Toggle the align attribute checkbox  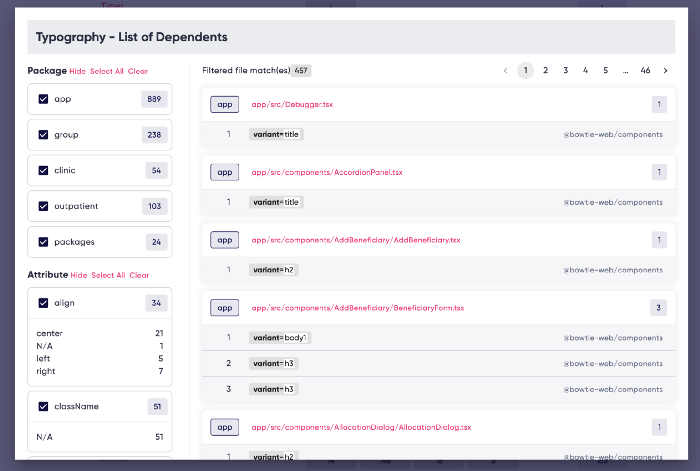click(x=43, y=303)
